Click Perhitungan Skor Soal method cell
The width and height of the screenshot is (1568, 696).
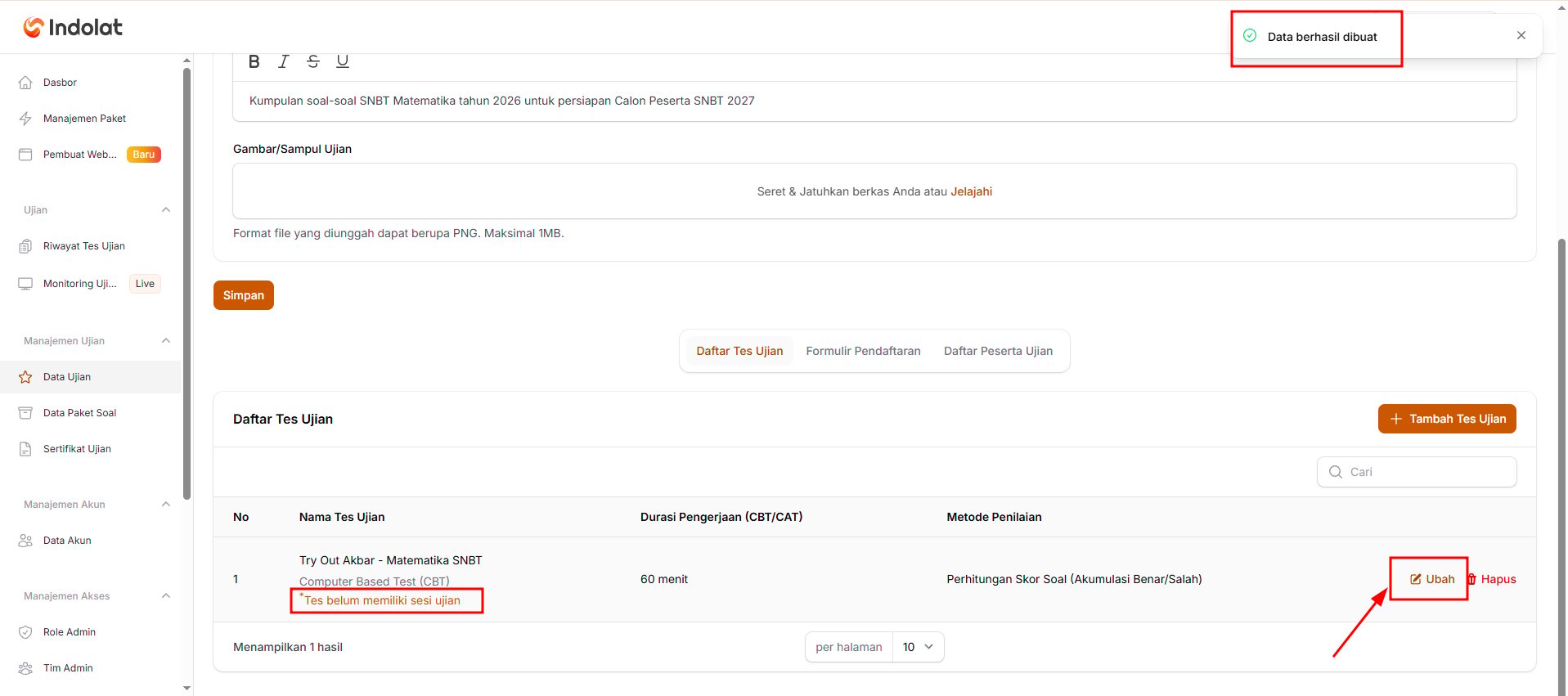click(1074, 579)
